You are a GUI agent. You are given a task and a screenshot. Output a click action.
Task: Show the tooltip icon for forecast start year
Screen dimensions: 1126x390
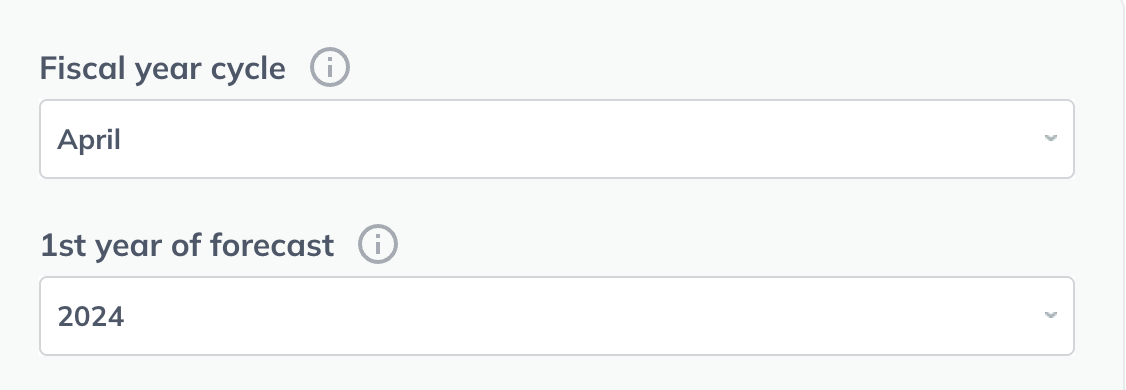tap(378, 244)
